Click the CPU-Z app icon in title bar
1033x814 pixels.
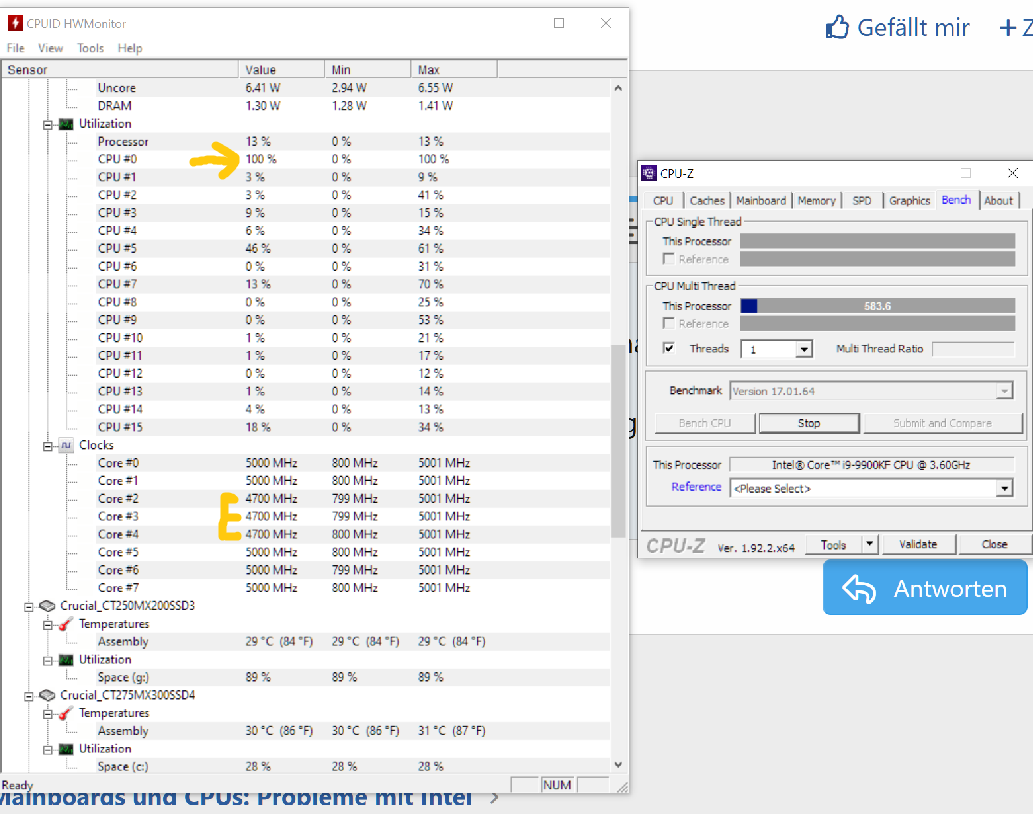coord(649,173)
